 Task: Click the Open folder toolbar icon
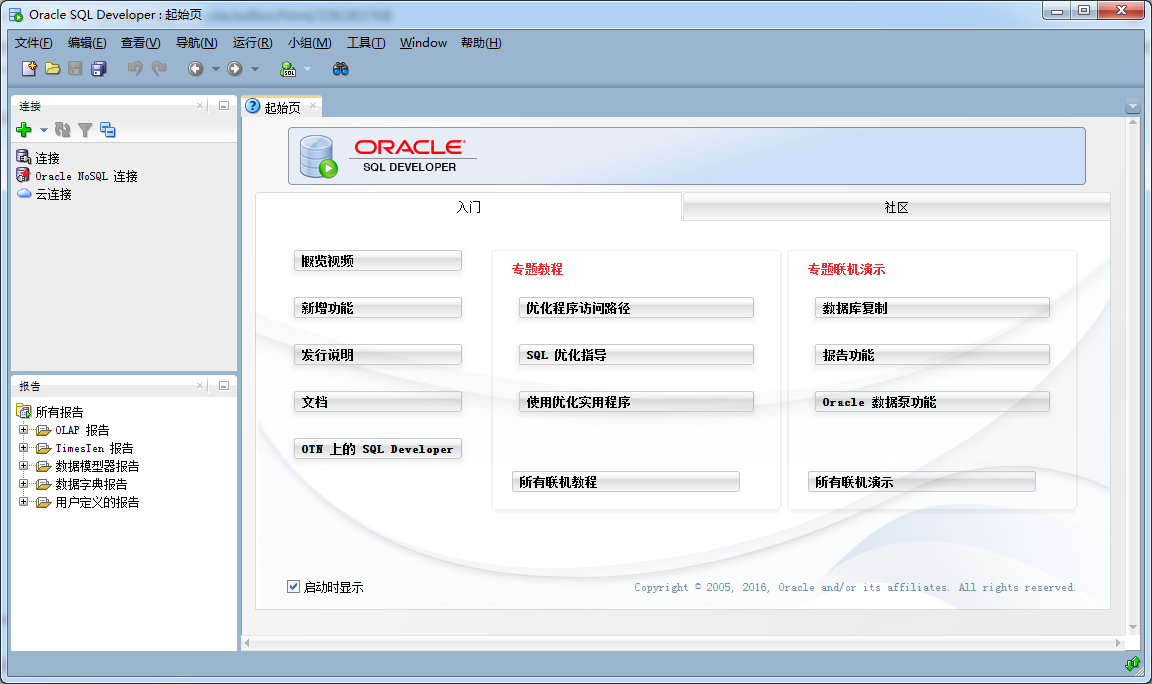coord(52,68)
